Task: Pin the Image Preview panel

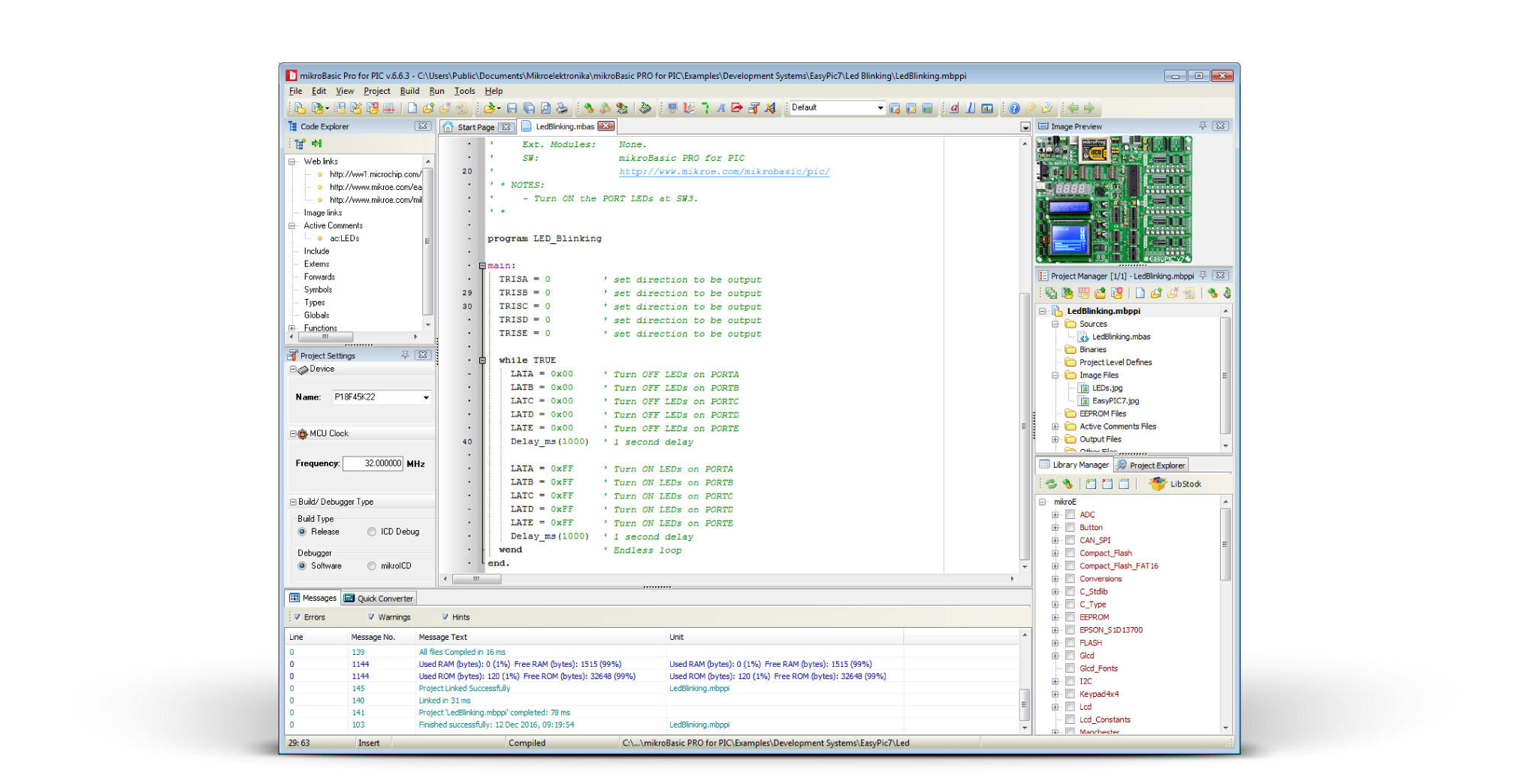Action: [x=1202, y=126]
